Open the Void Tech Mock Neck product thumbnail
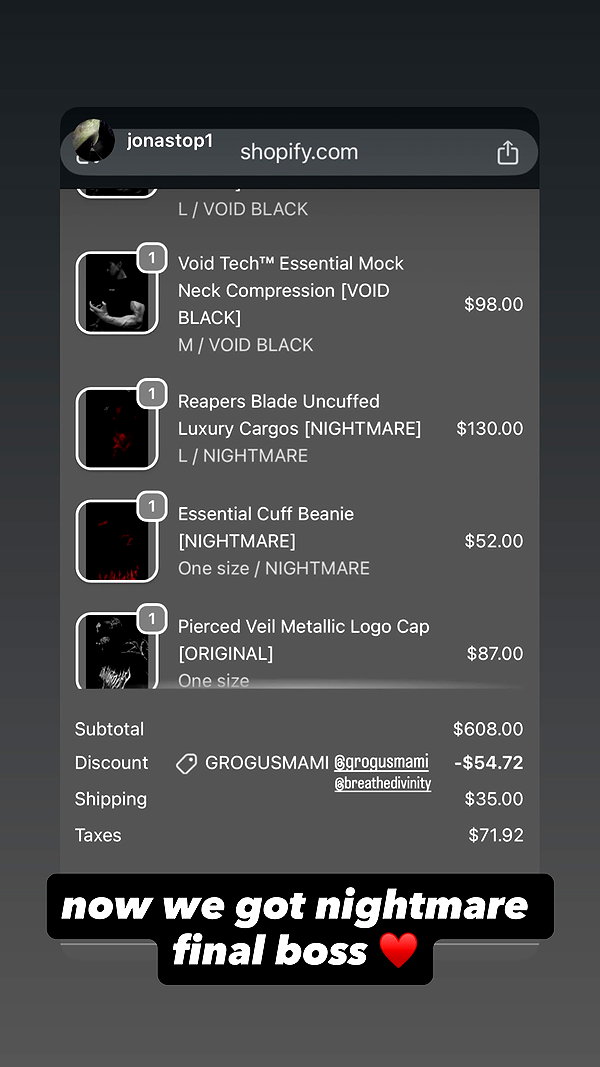Image resolution: width=600 pixels, height=1067 pixels. [x=117, y=293]
